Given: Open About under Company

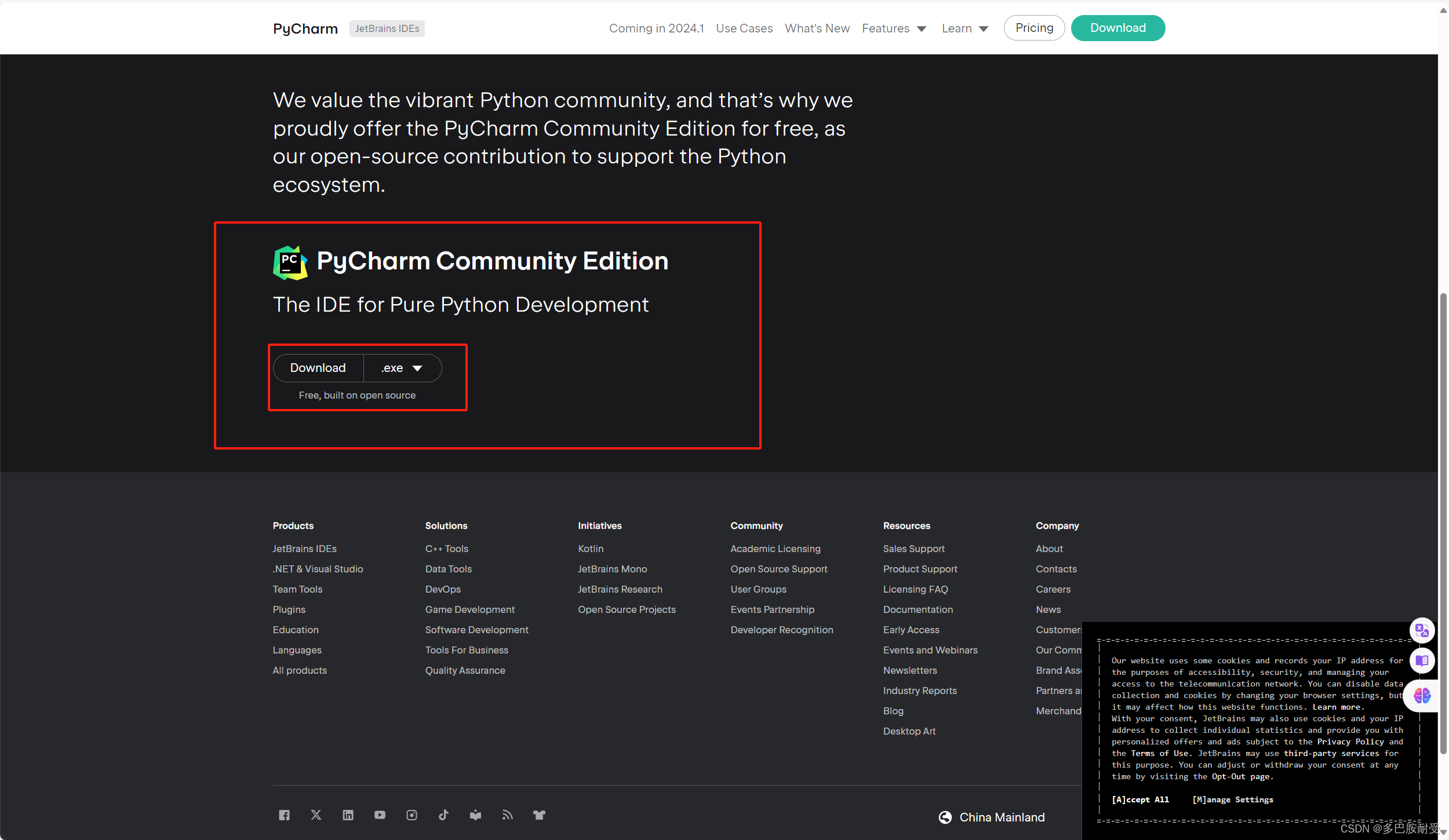Looking at the screenshot, I should pos(1049,549).
